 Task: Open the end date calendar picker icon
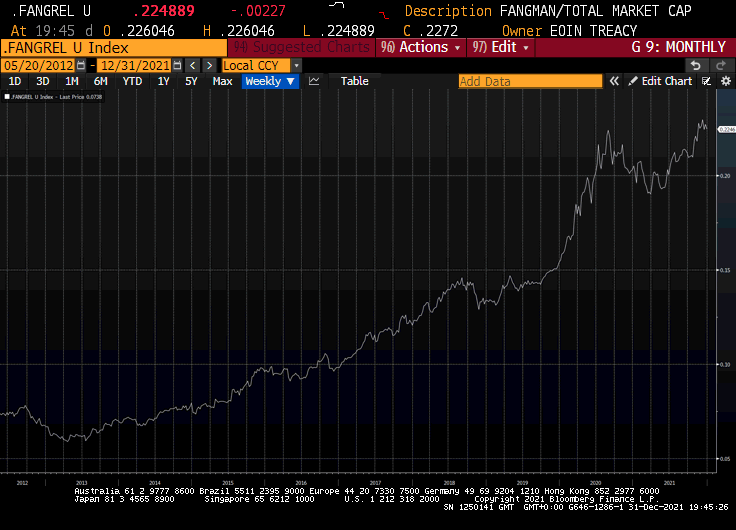point(177,65)
